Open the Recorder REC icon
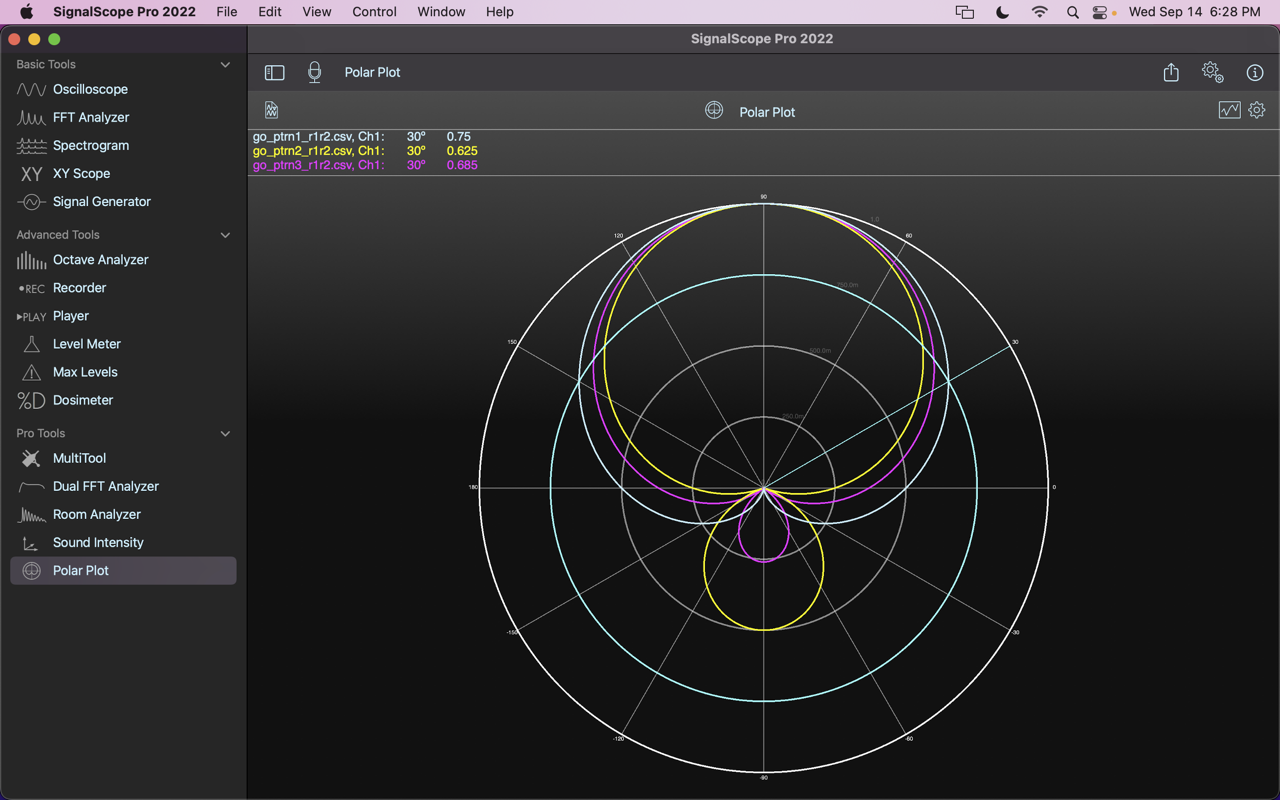Screen dimensions: 1280x800 31,288
